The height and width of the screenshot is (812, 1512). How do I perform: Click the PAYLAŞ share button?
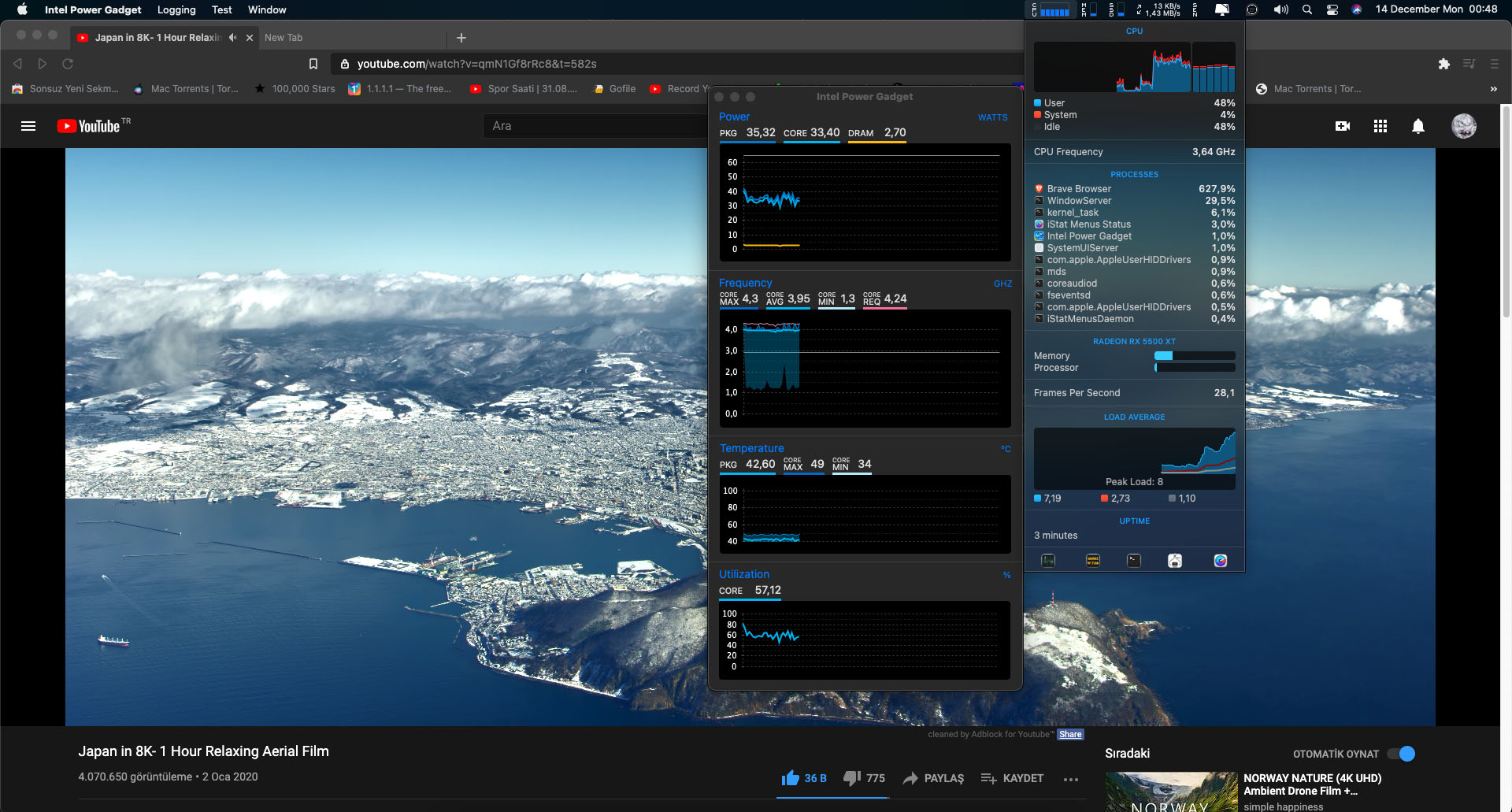point(933,778)
